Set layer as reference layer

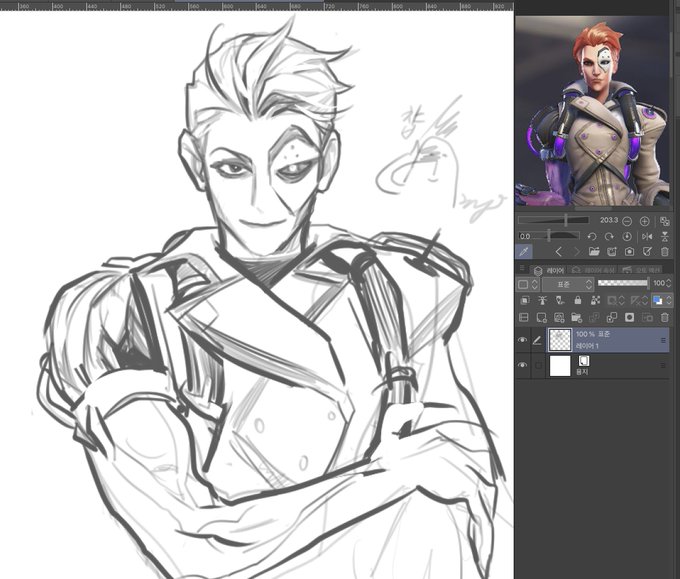[x=542, y=300]
